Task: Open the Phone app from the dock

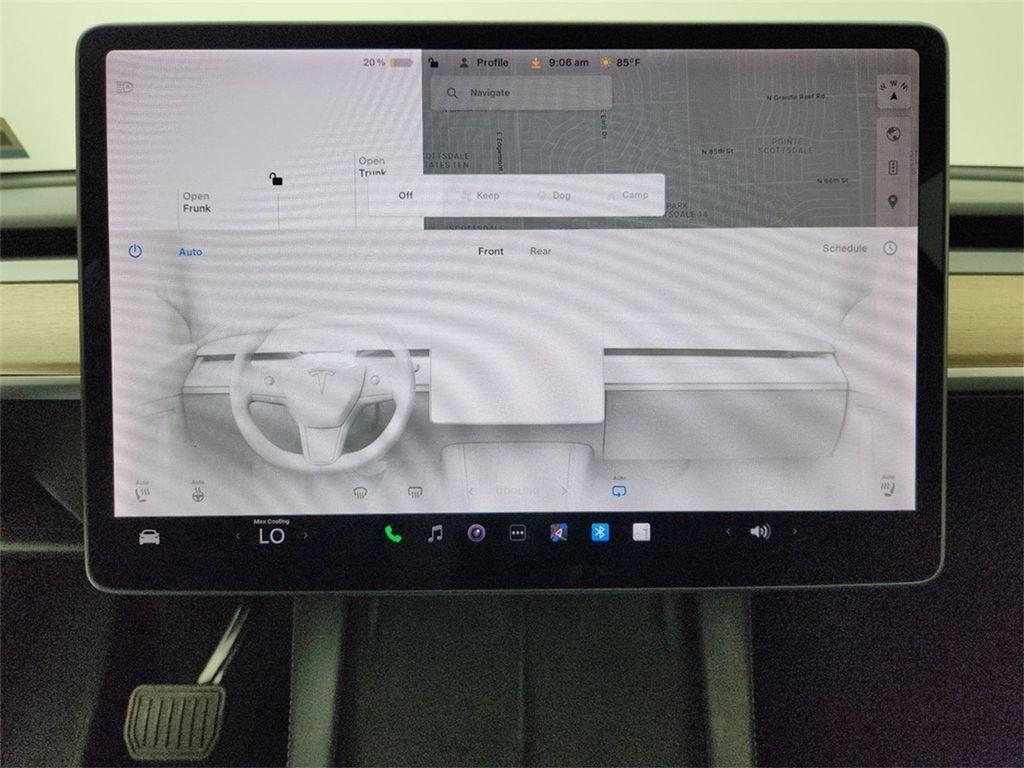Action: click(392, 533)
